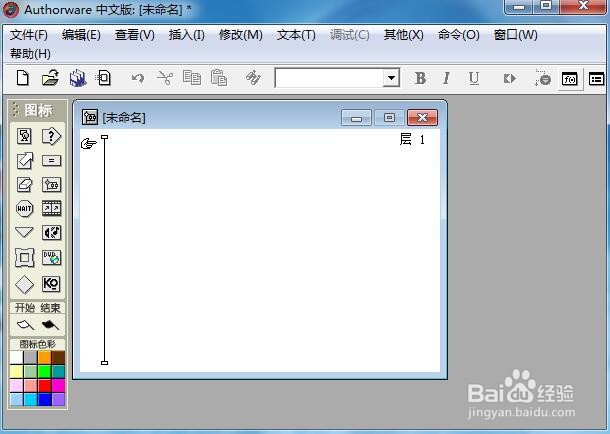Maximize the [未命名] design window
The width and height of the screenshot is (610, 434).
pos(389,118)
